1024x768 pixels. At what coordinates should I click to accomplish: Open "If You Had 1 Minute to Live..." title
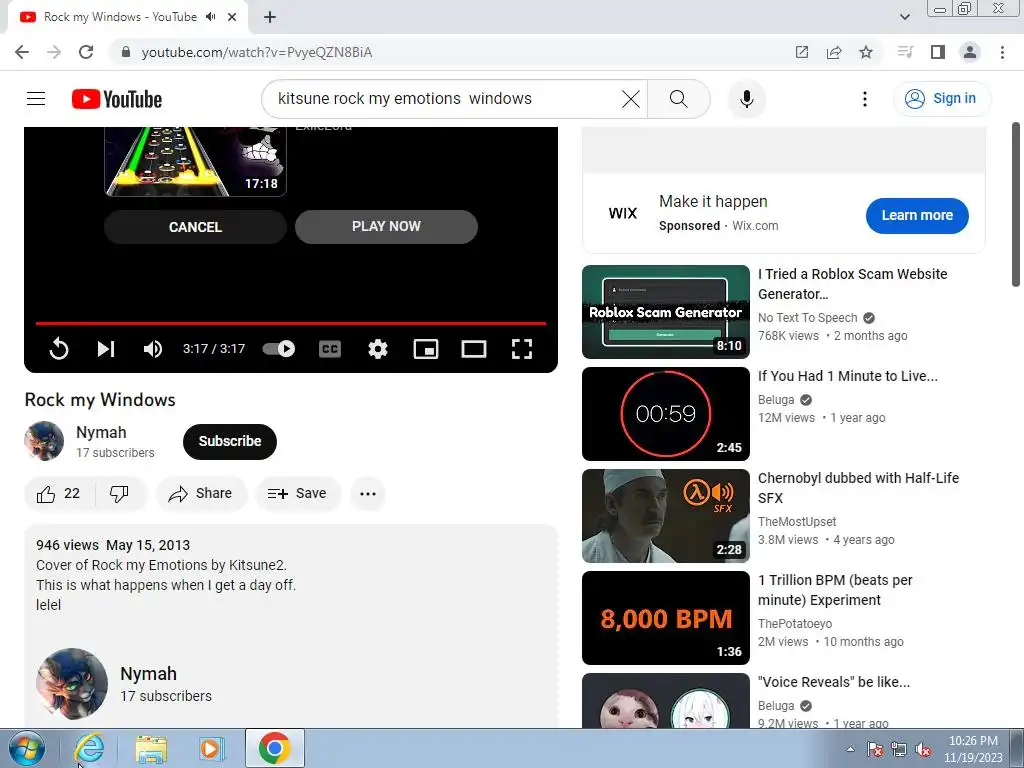pyautogui.click(x=848, y=376)
